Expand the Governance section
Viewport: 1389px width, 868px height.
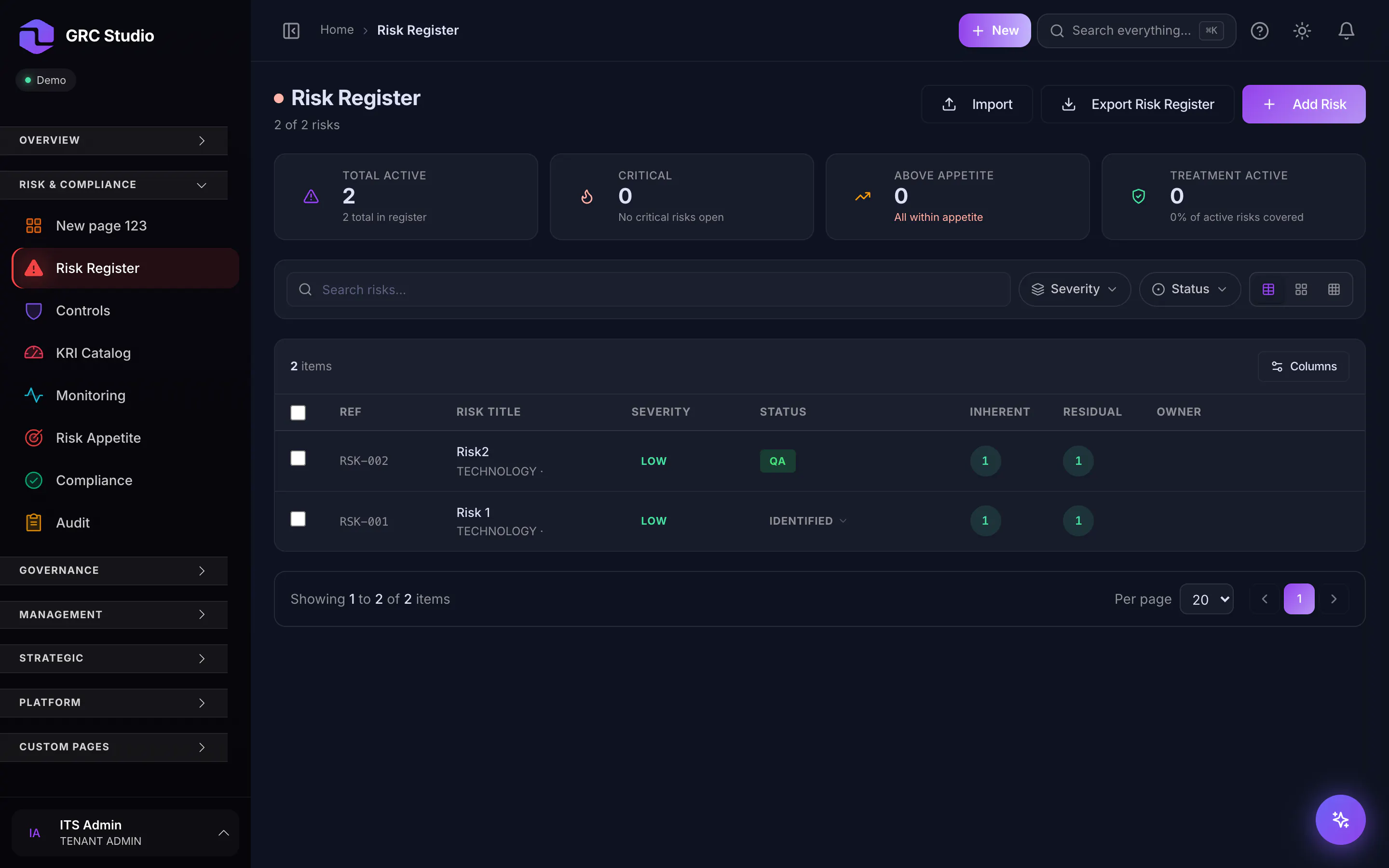[114, 570]
